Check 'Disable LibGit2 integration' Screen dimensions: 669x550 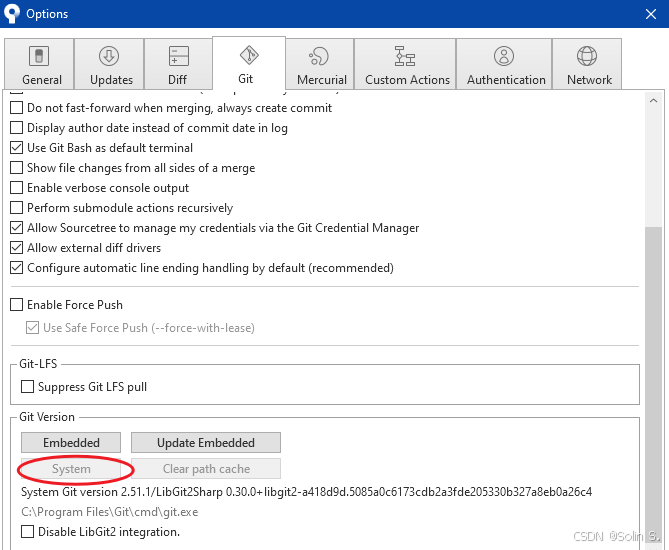(x=27, y=532)
